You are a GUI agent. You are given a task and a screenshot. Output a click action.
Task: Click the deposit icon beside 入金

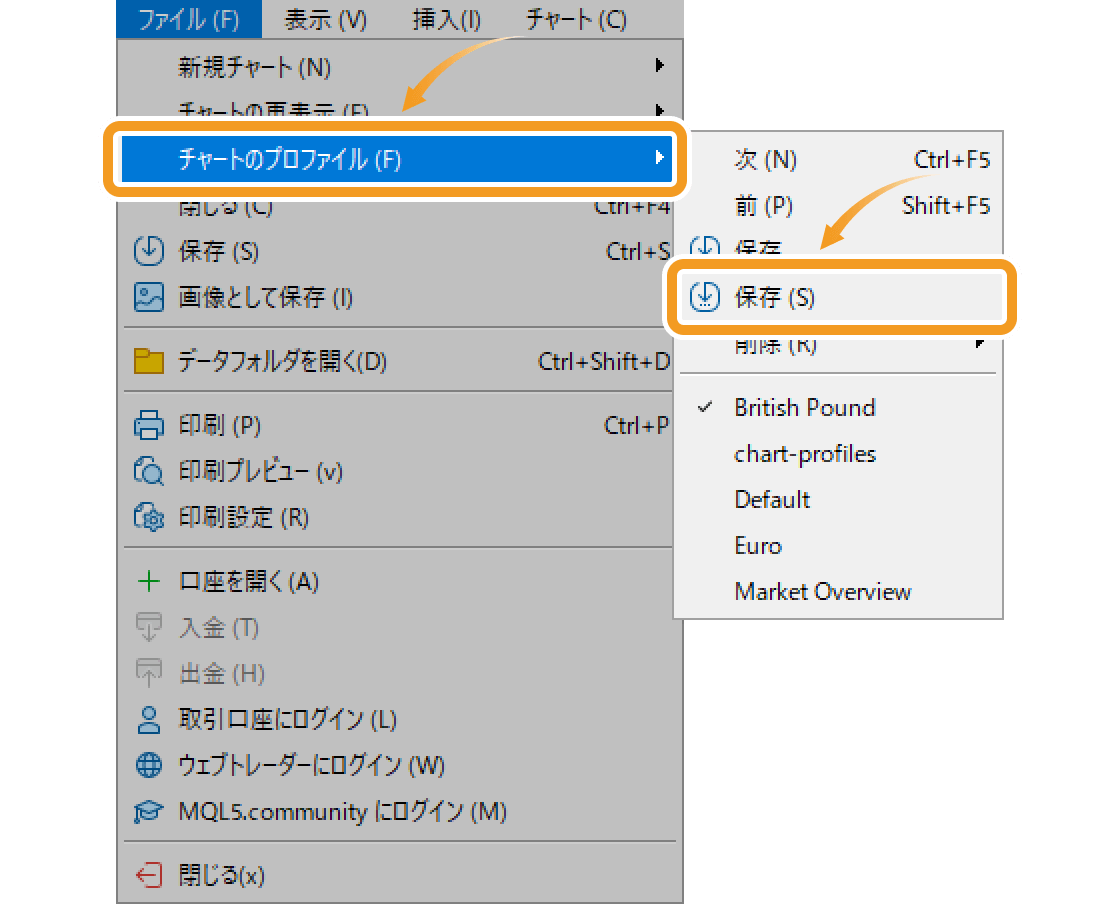click(x=149, y=628)
